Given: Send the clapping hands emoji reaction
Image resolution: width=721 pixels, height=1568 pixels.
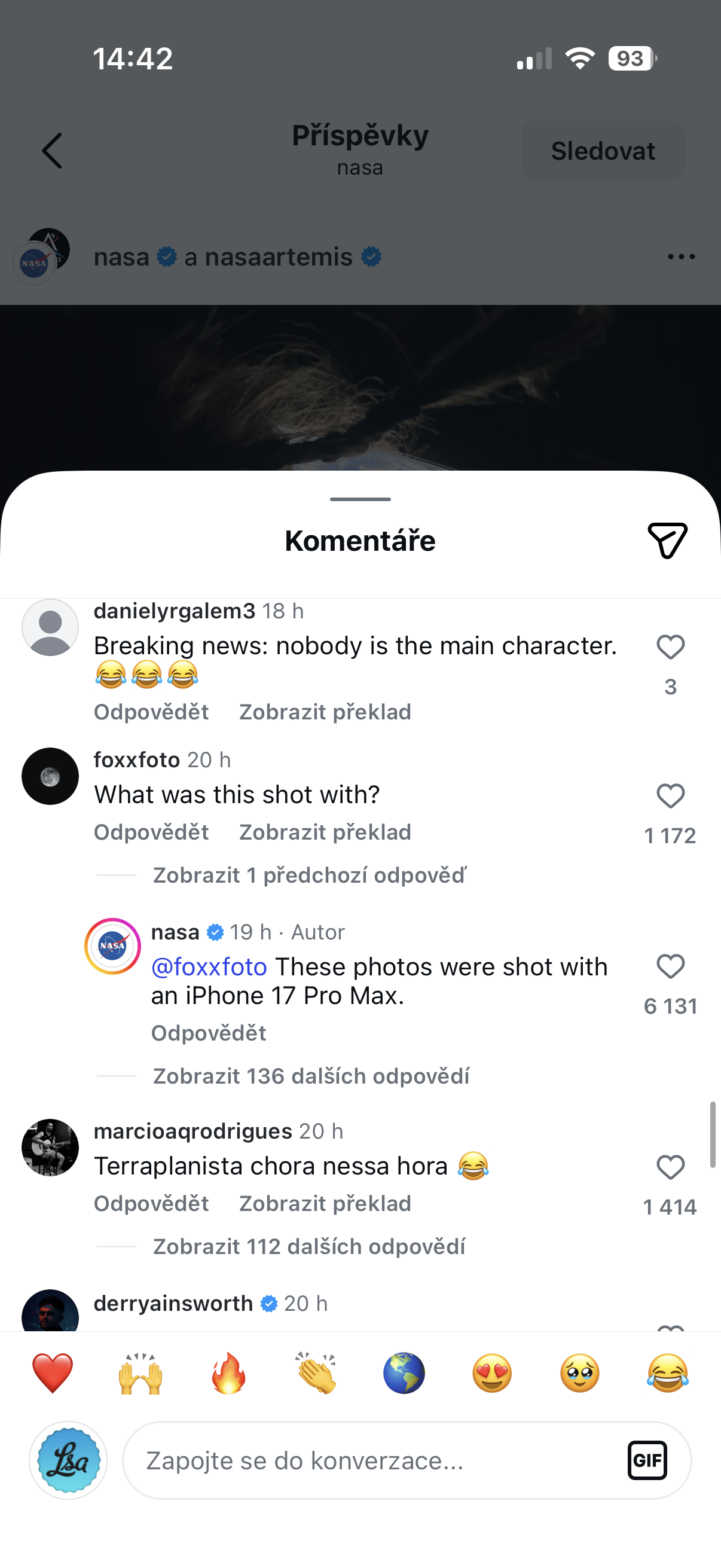Looking at the screenshot, I should [x=316, y=1373].
